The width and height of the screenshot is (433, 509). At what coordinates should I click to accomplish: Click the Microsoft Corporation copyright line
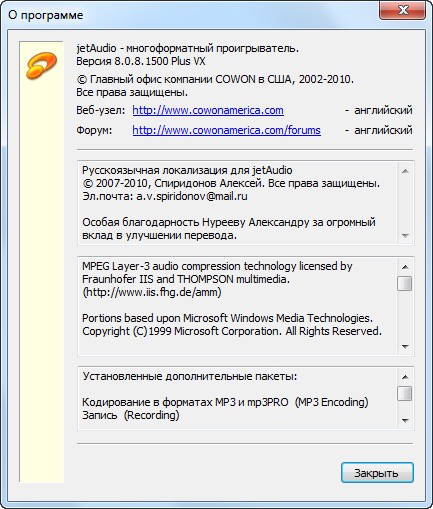pyautogui.click(x=232, y=331)
